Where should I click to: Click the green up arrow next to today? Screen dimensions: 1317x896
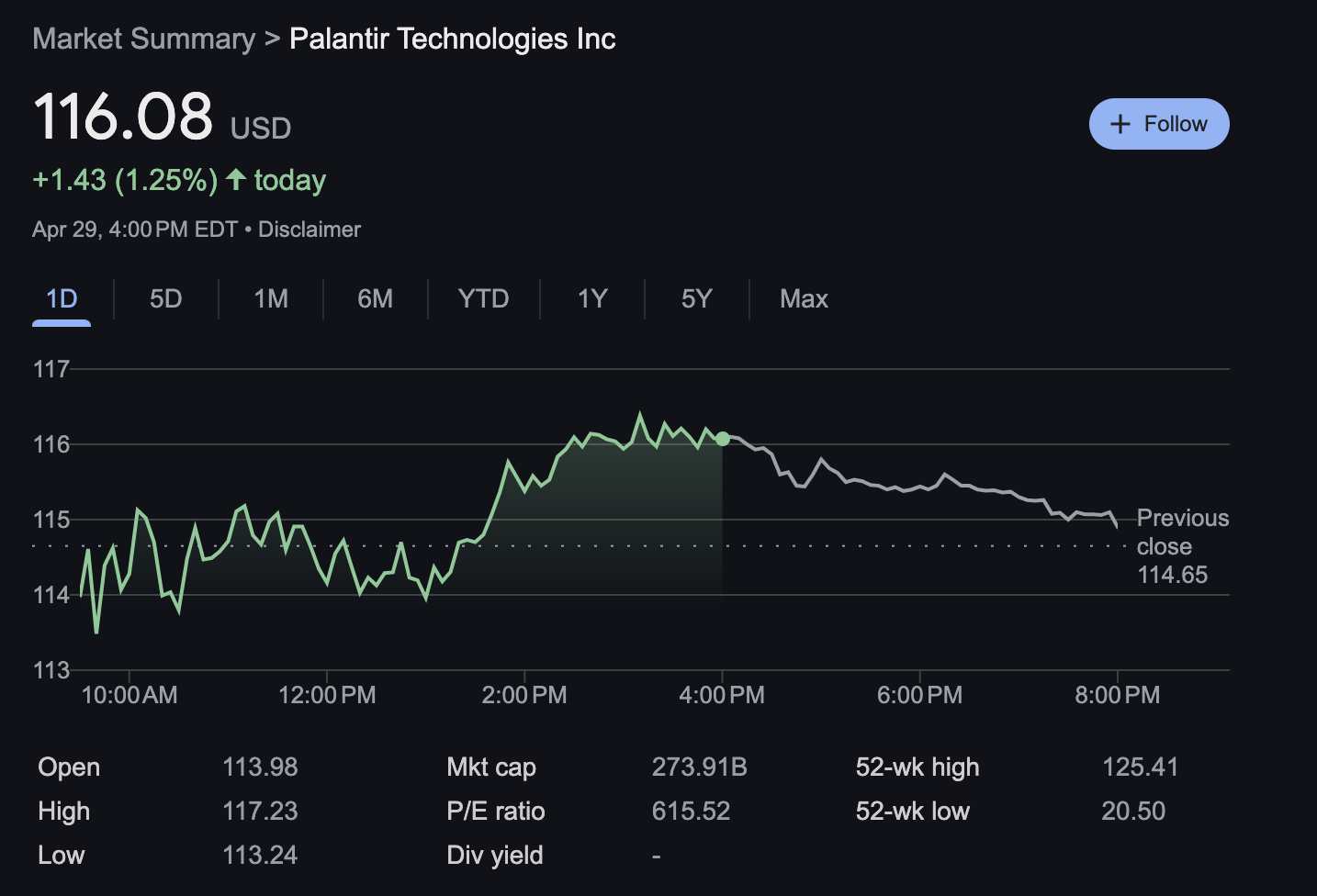point(236,179)
